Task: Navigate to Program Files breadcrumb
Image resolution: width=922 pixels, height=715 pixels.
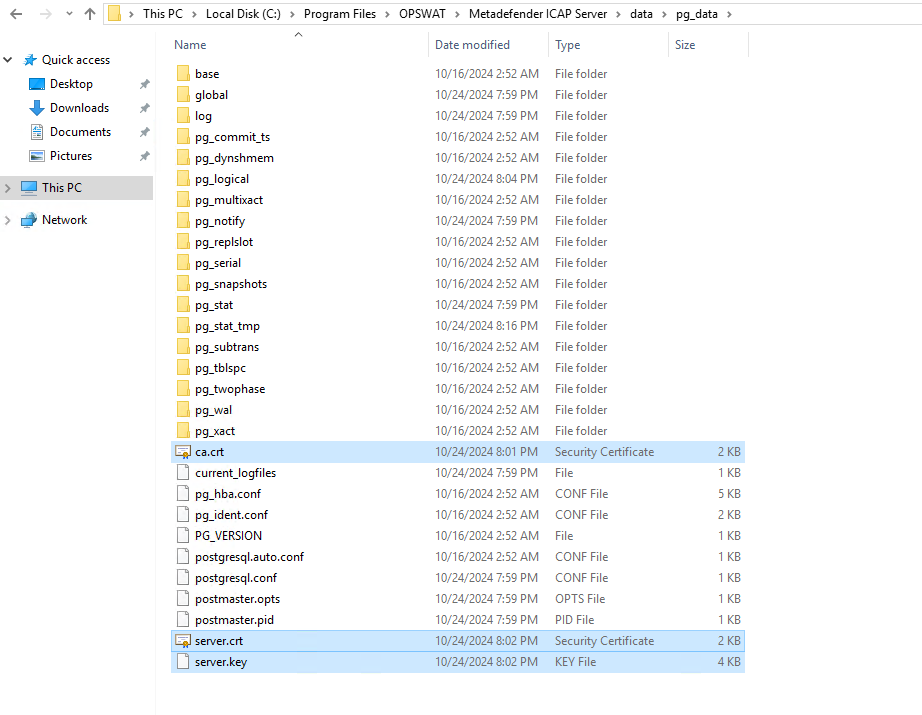Action: [340, 14]
